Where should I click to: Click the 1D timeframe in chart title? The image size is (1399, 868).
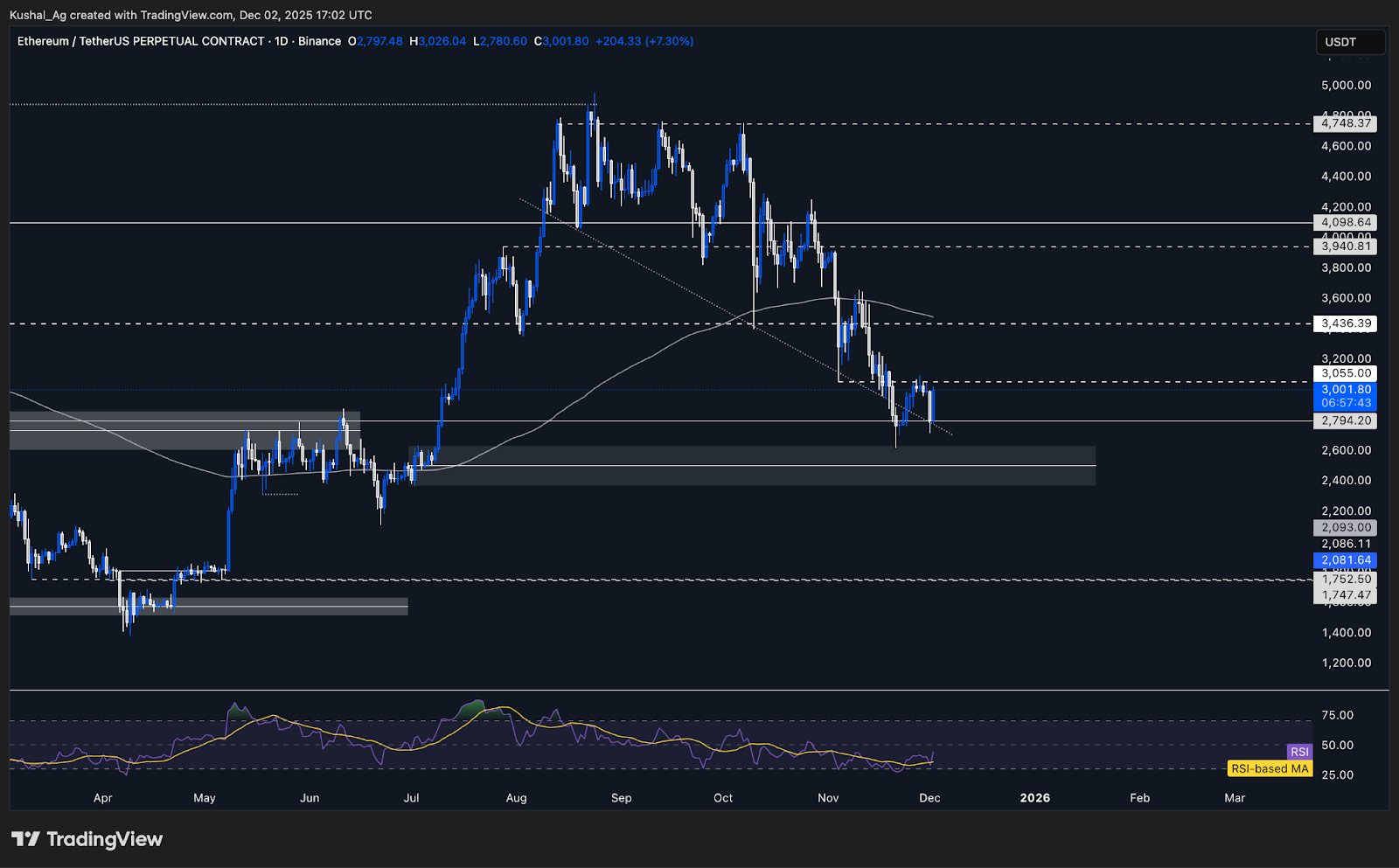click(281, 41)
